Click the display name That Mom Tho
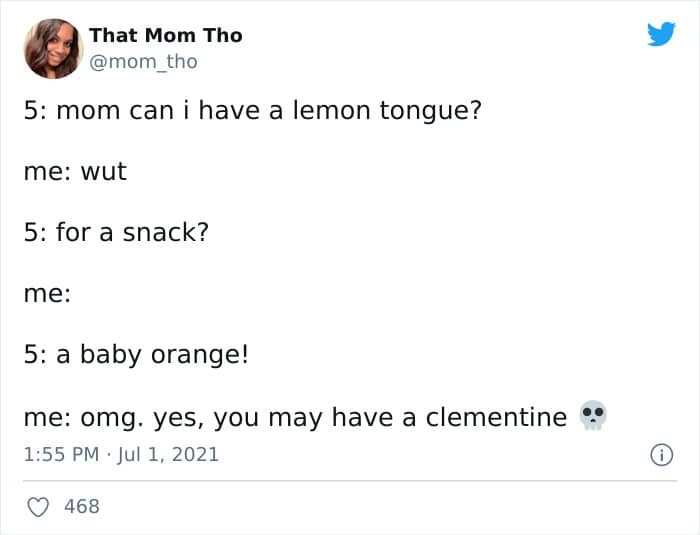This screenshot has height=535, width=700. [166, 35]
